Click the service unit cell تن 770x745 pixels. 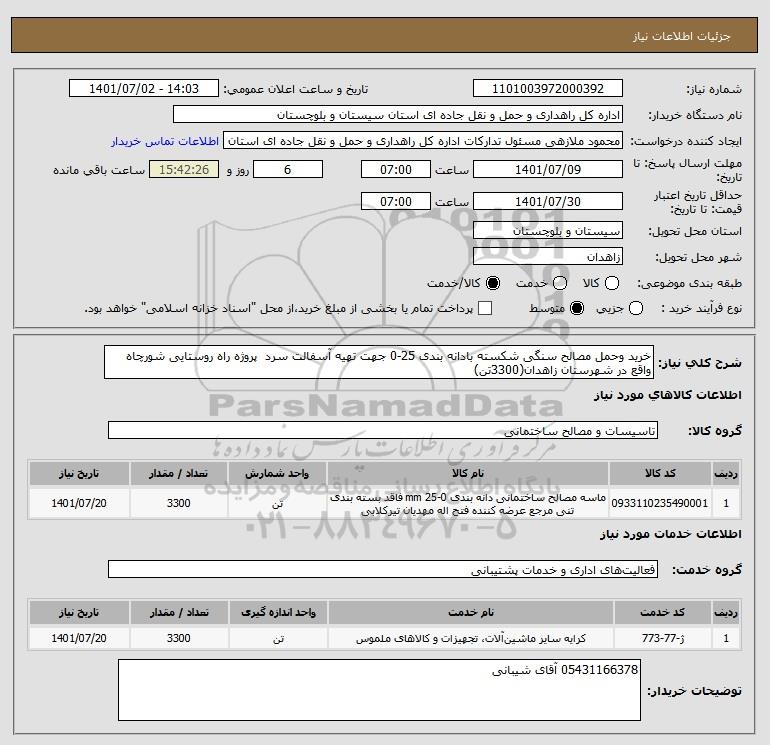(278, 638)
